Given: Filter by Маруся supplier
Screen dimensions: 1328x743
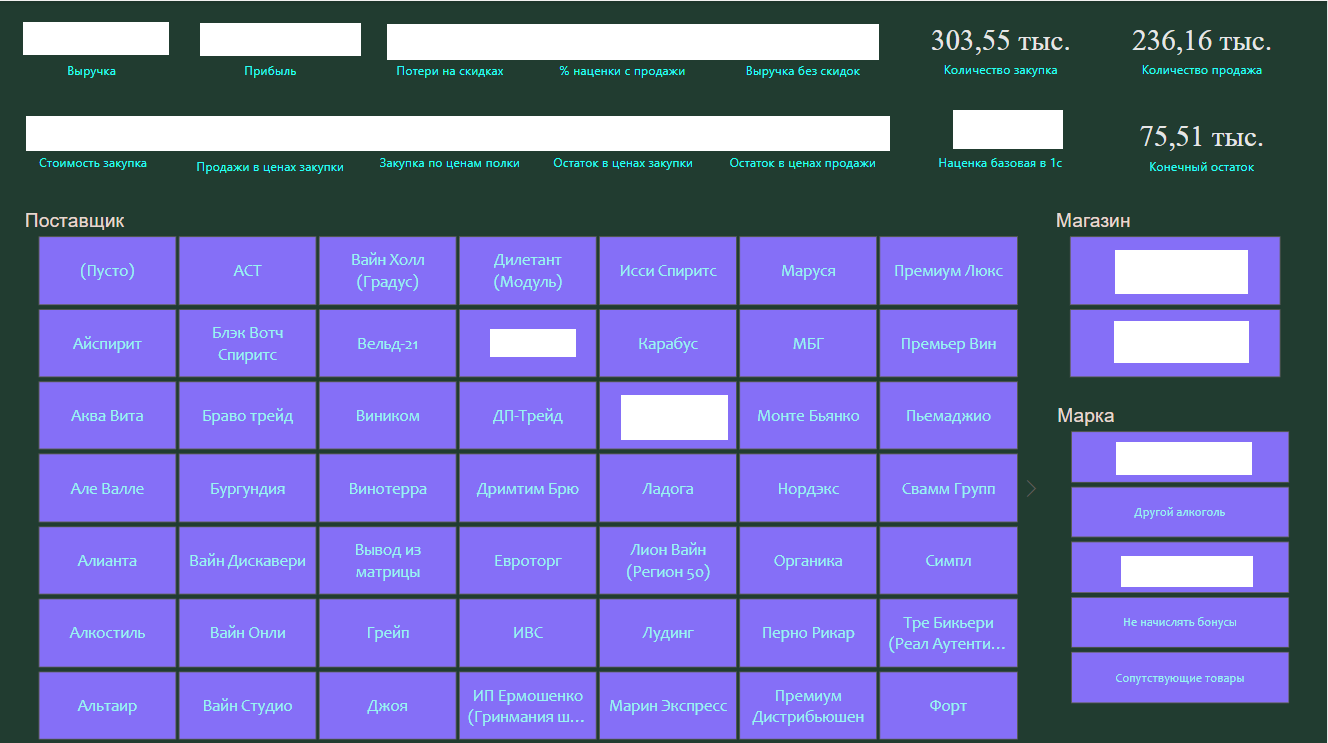Looking at the screenshot, I should point(808,271).
